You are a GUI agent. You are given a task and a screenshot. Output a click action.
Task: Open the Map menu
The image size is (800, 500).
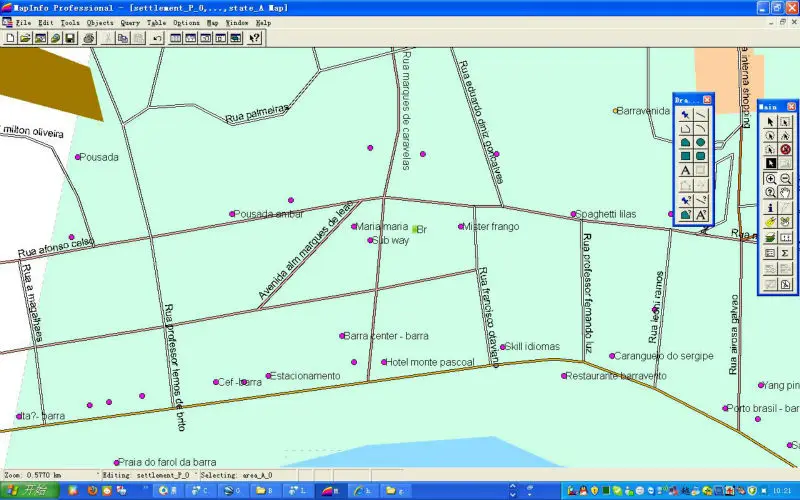(x=212, y=21)
